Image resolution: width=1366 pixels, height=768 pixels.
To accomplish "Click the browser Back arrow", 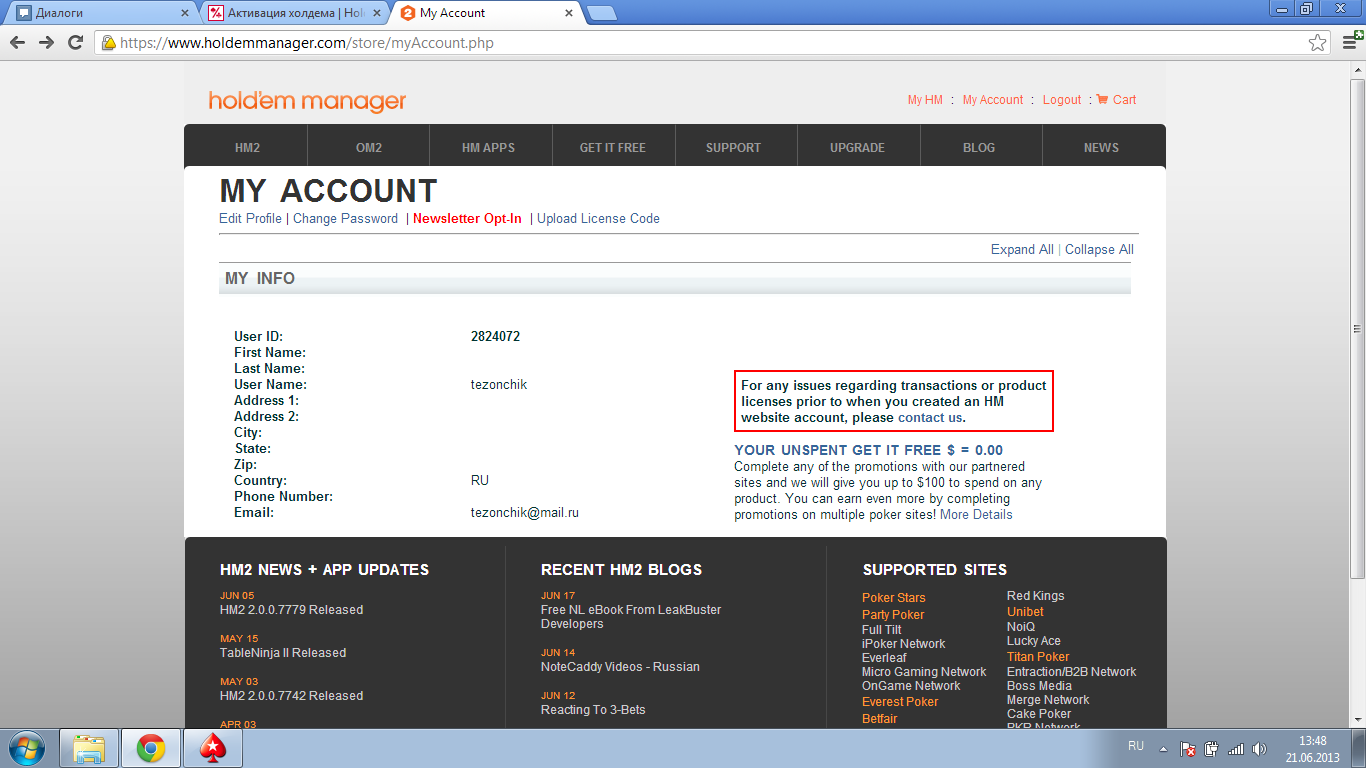I will [17, 43].
